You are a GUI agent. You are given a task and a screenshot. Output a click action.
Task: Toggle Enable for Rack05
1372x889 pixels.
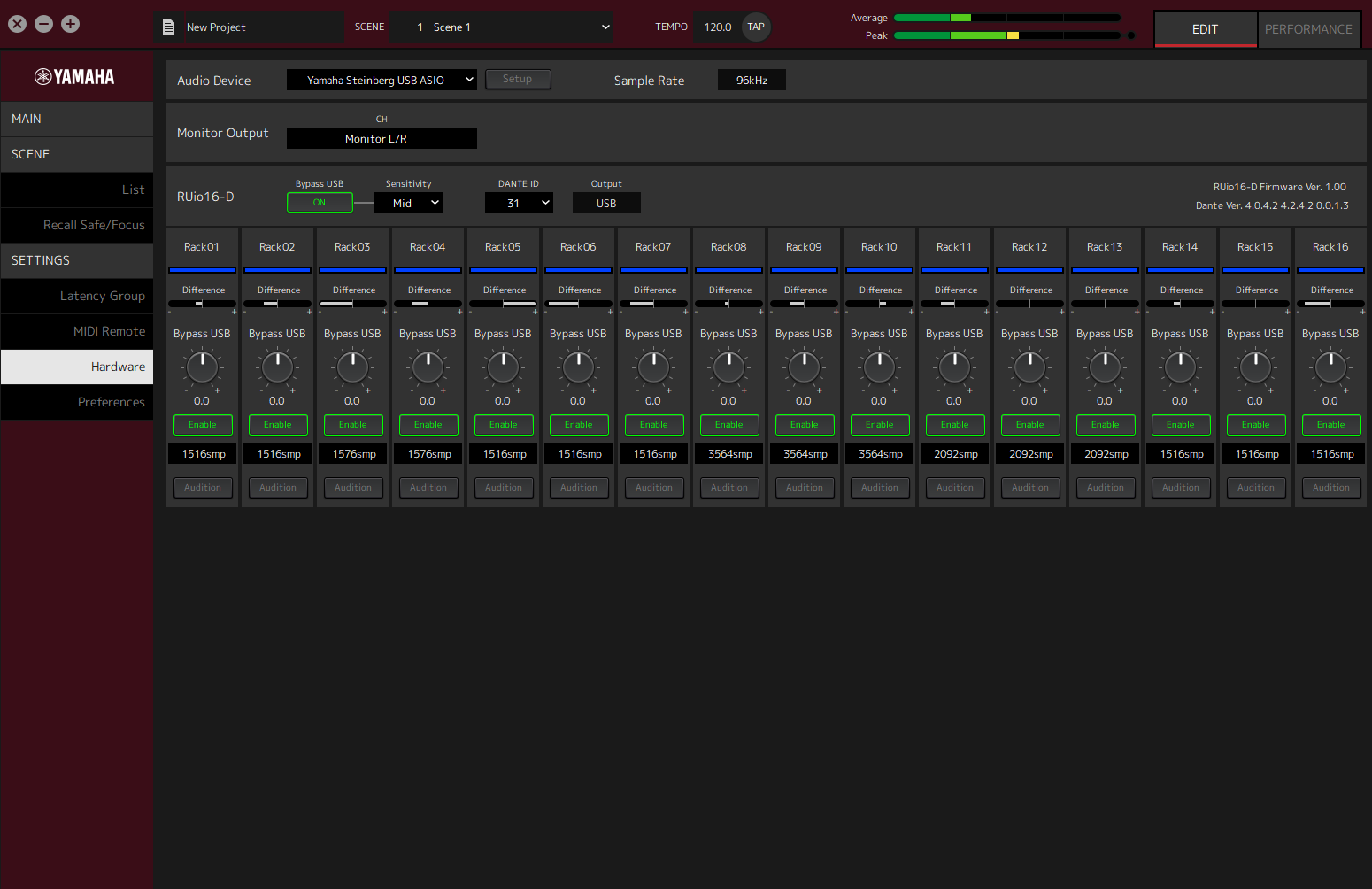[504, 425]
